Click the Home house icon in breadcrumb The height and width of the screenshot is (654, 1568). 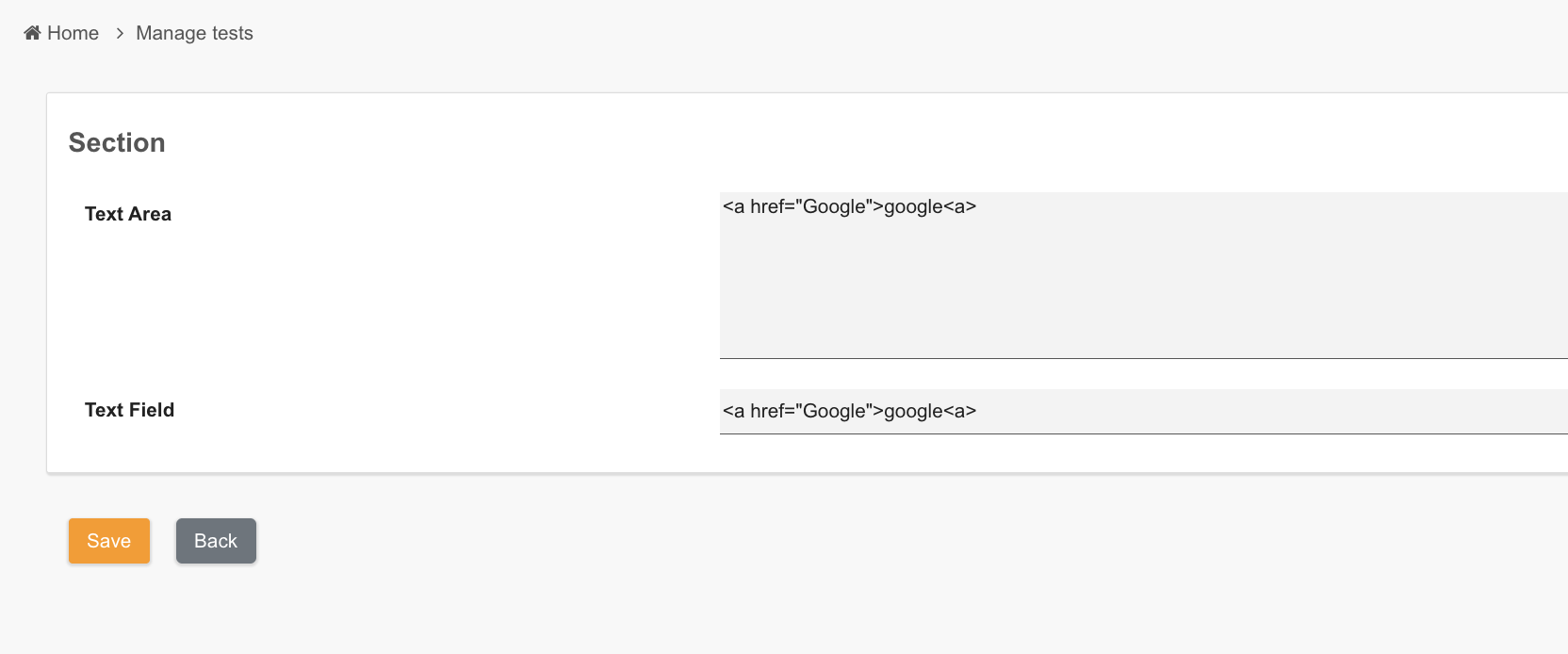32,33
